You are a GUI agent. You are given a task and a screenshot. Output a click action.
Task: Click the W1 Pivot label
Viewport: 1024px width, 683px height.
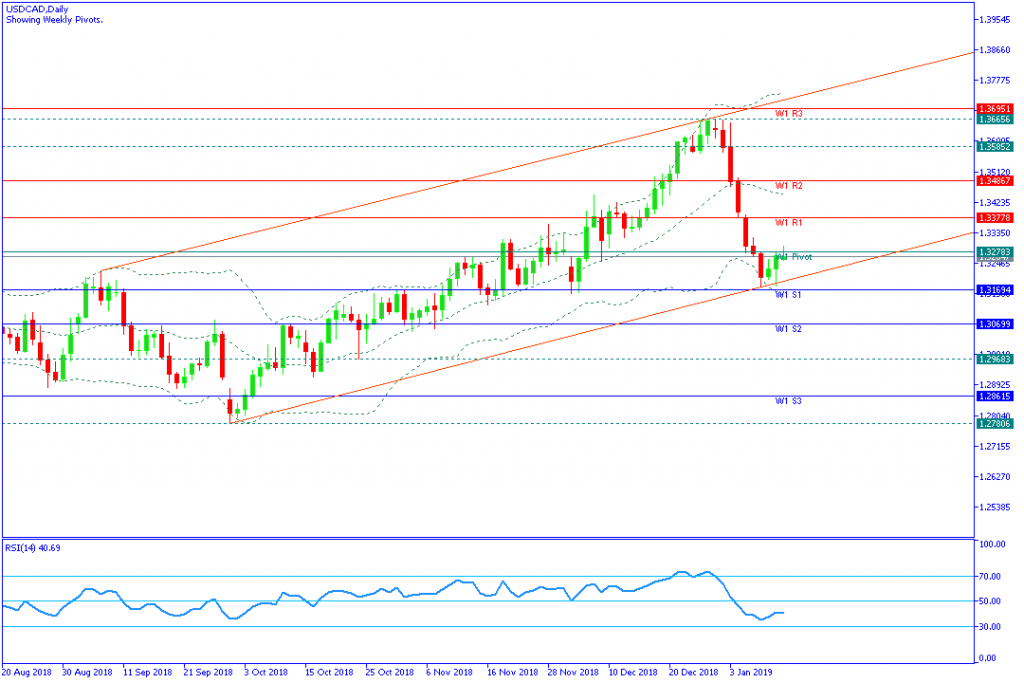click(794, 257)
